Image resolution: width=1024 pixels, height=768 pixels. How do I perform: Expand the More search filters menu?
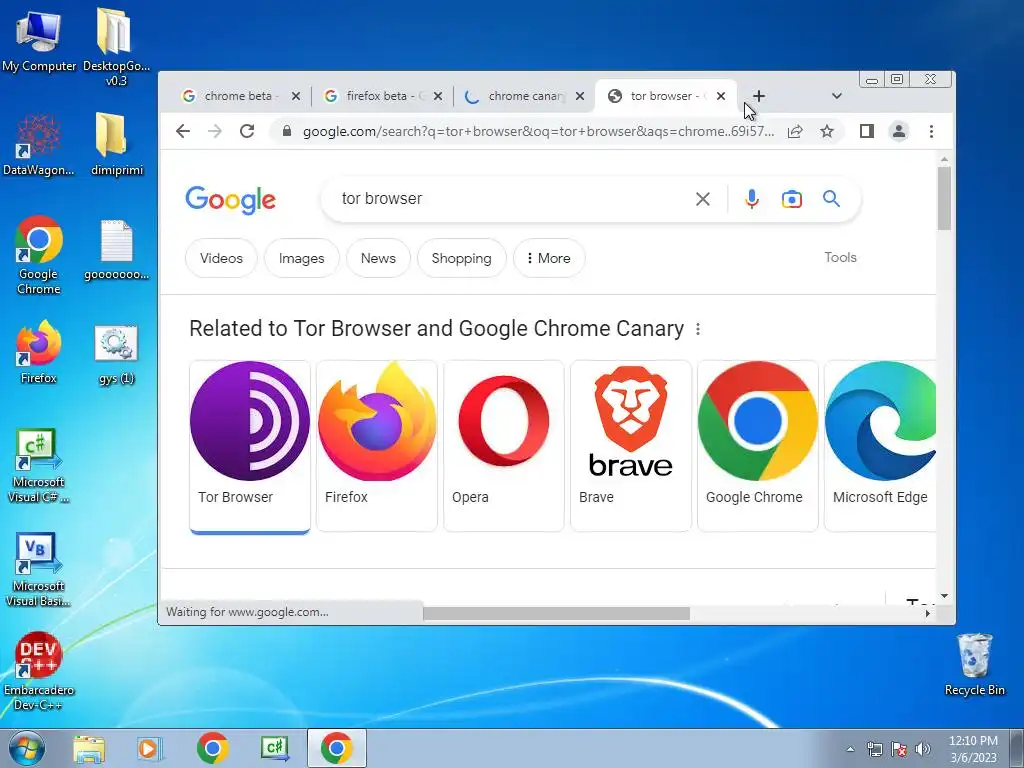(549, 258)
